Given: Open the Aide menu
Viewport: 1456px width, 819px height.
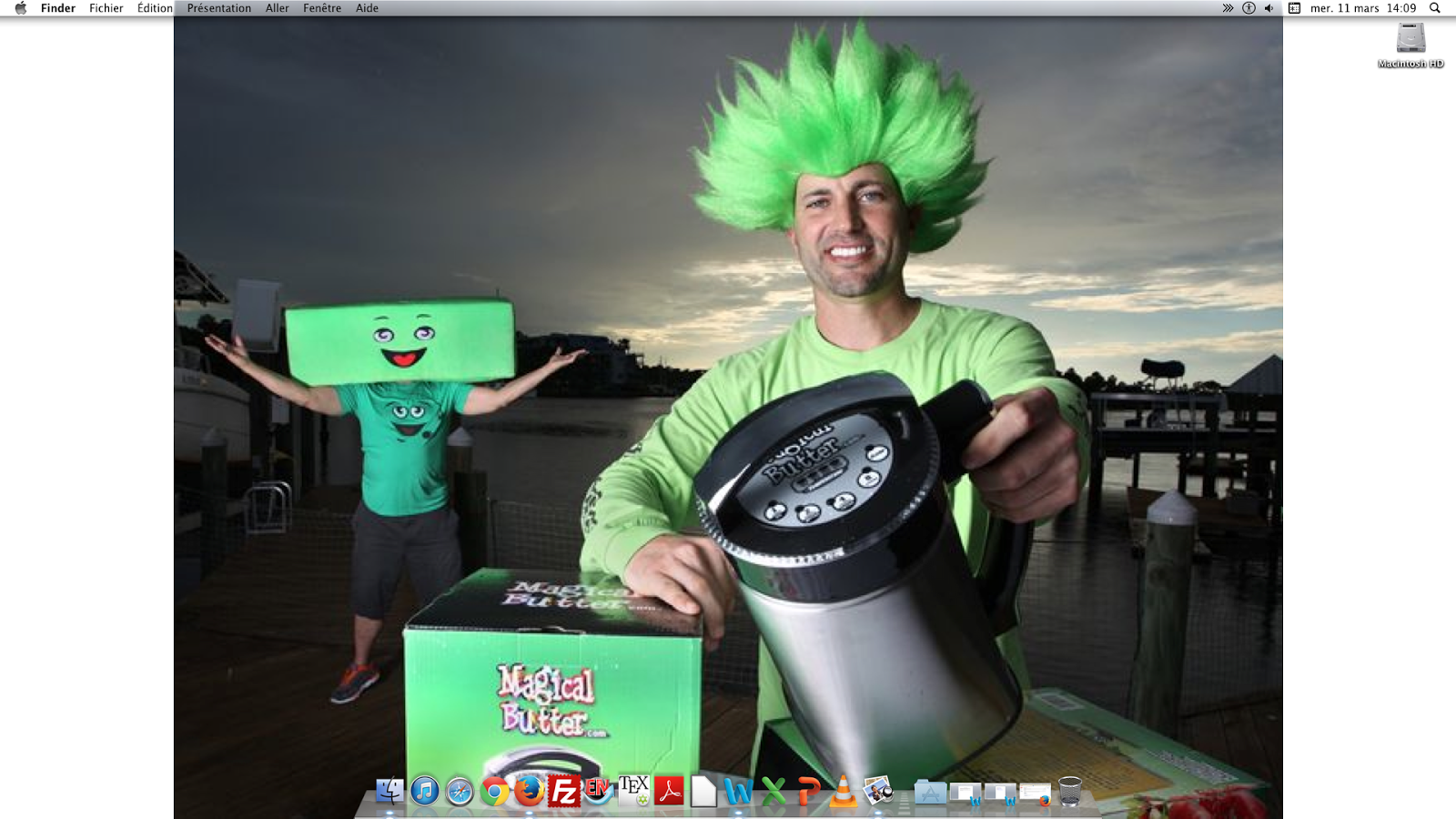Looking at the screenshot, I should point(367,8).
